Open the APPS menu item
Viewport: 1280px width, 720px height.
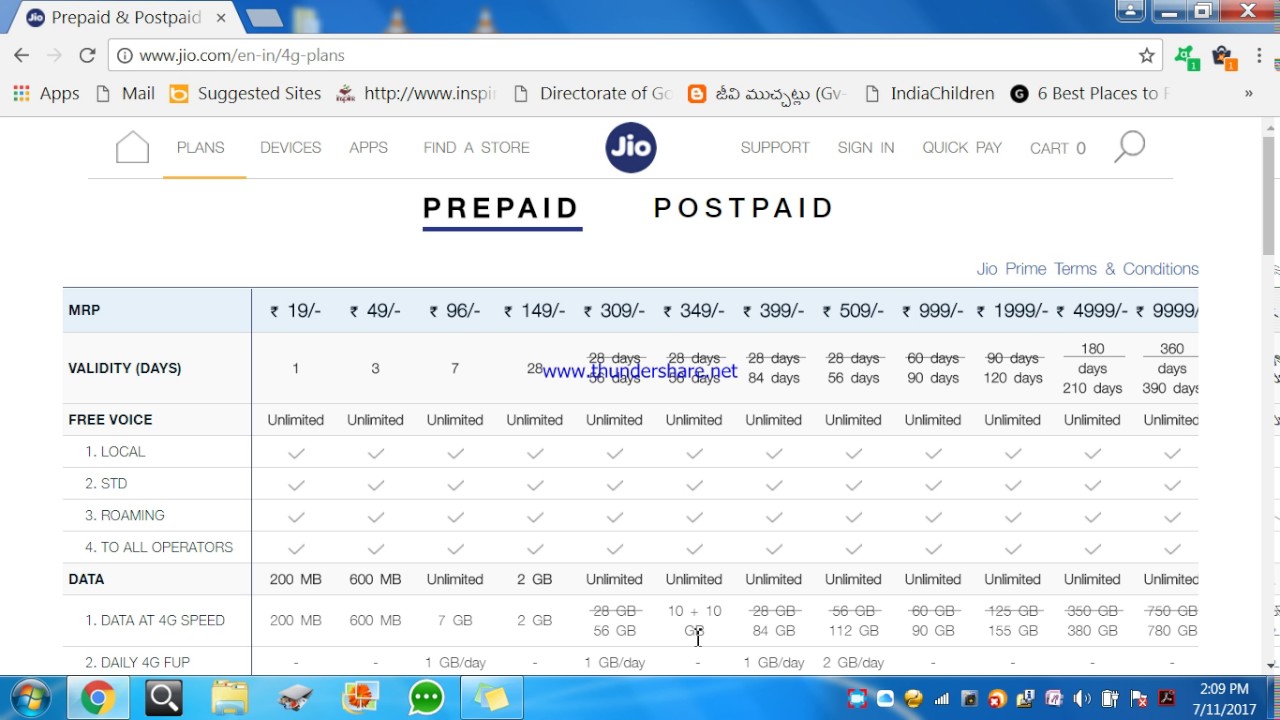(368, 147)
